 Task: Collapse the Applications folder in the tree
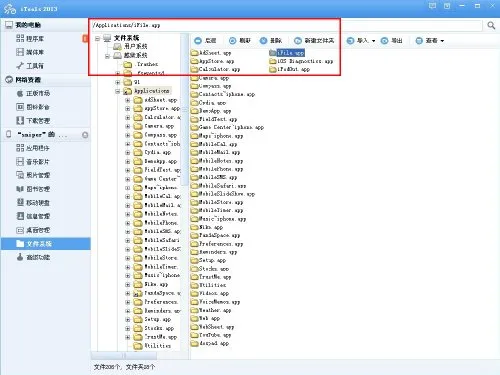tap(117, 91)
